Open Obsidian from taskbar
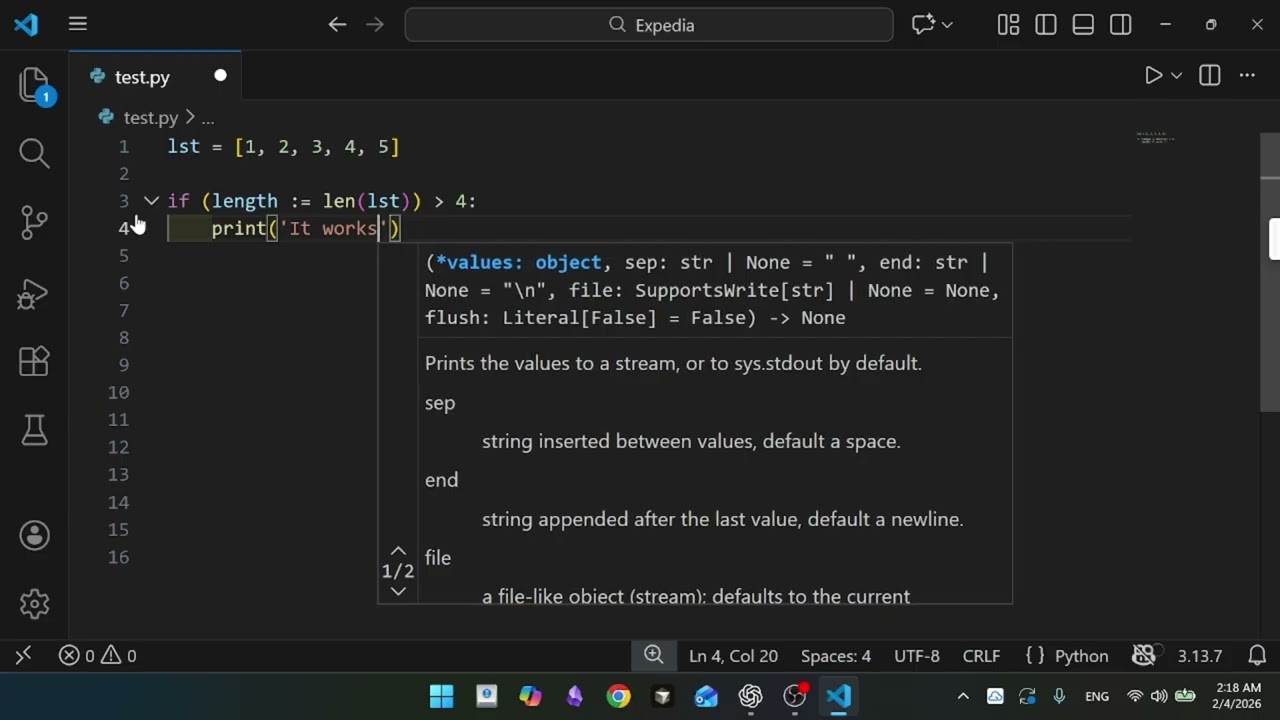Screen dimensions: 1280x720 (x=574, y=696)
